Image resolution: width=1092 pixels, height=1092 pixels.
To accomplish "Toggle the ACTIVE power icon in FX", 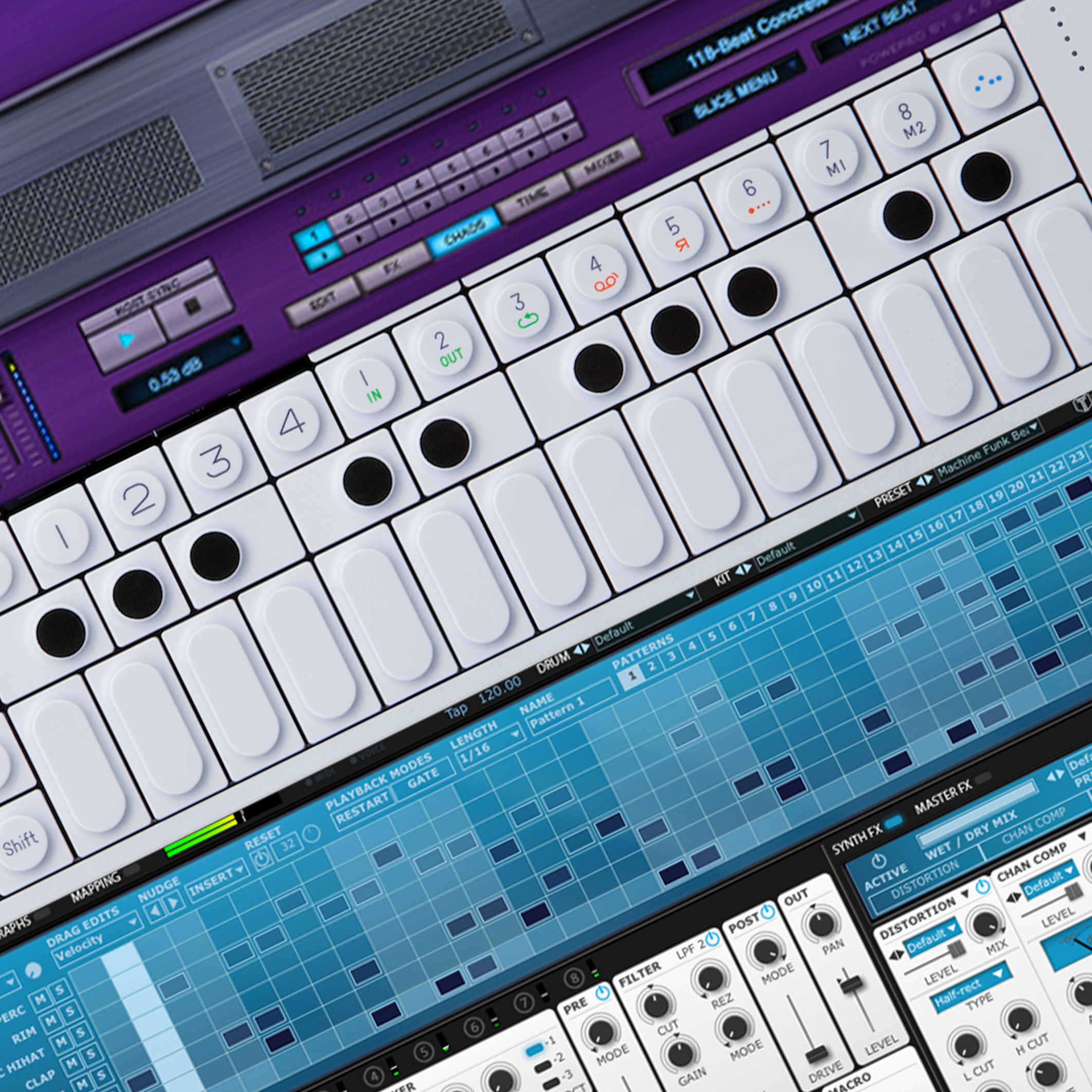I will click(878, 861).
